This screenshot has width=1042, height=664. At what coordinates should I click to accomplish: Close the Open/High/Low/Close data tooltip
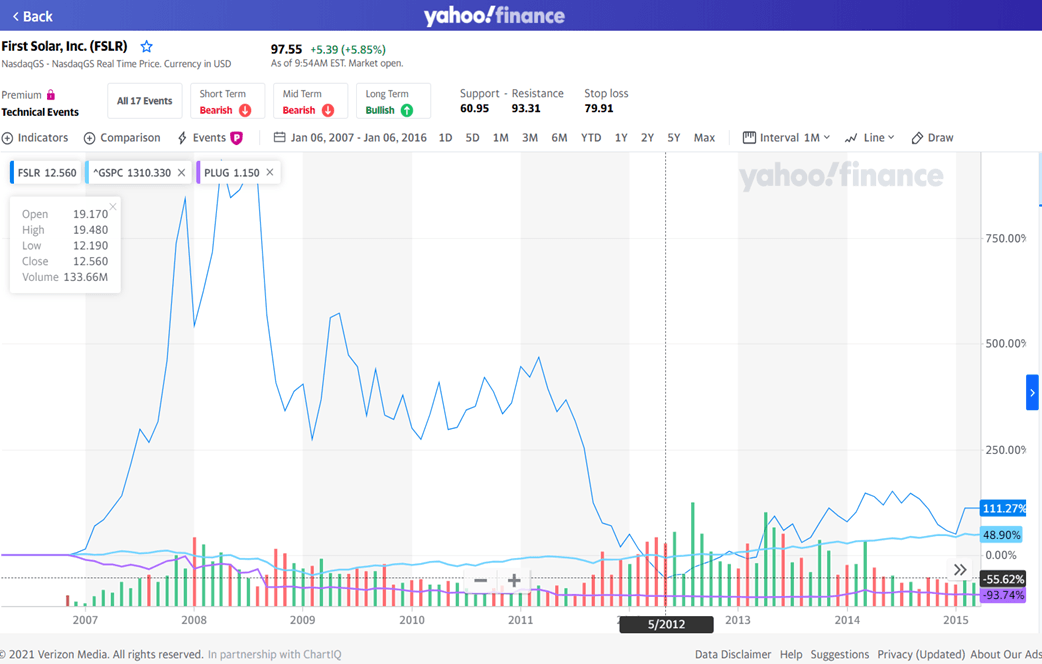point(113,207)
